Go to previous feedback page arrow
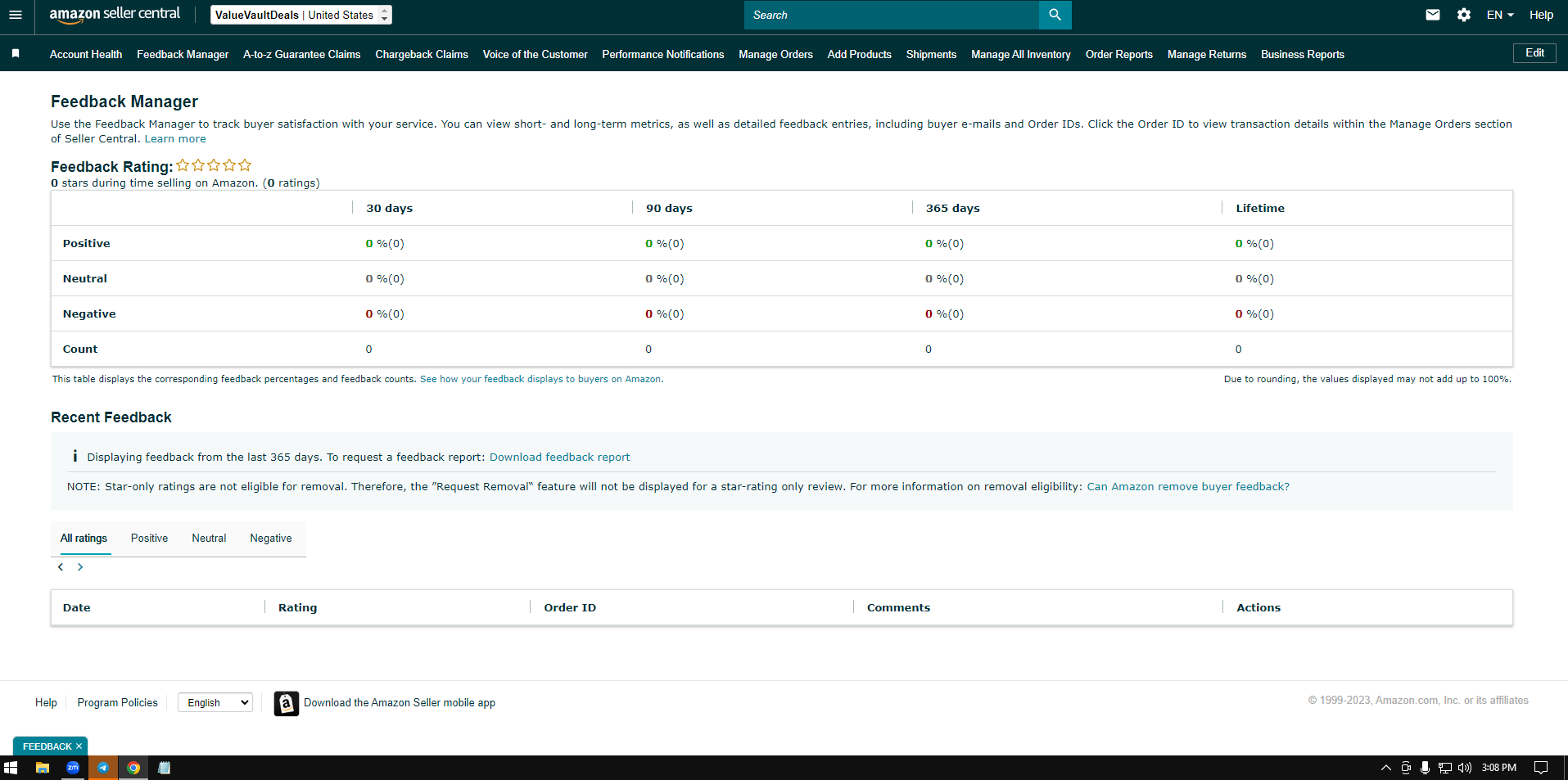Viewport: 1568px width, 780px height. (61, 567)
